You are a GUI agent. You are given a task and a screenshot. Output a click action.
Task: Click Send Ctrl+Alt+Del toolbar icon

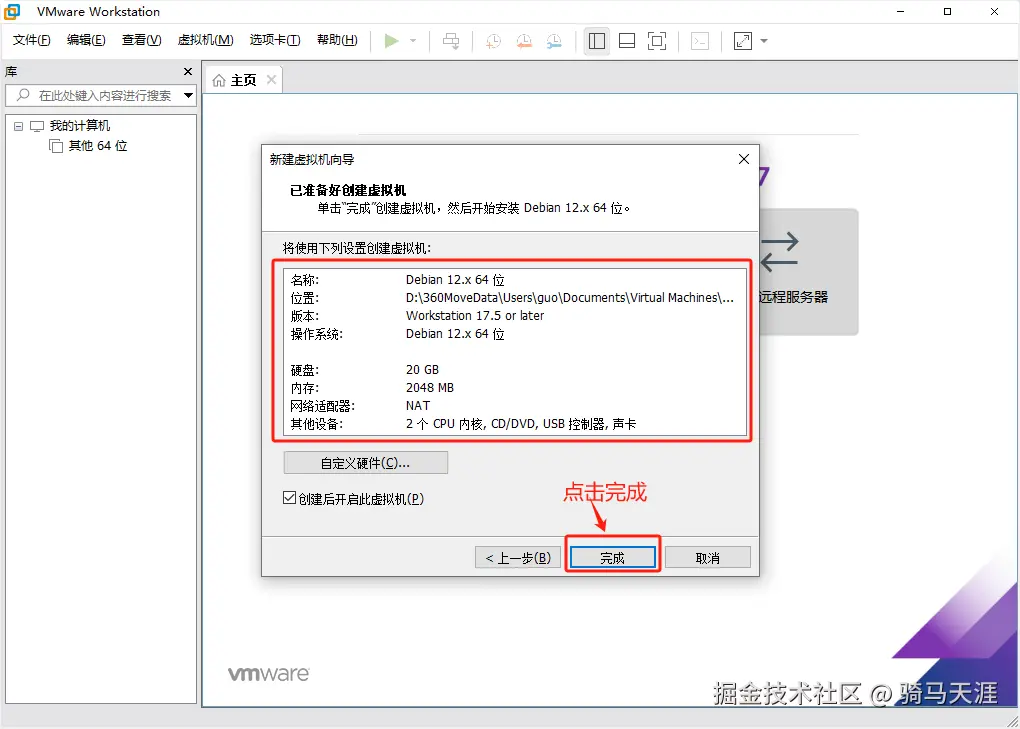tap(451, 41)
